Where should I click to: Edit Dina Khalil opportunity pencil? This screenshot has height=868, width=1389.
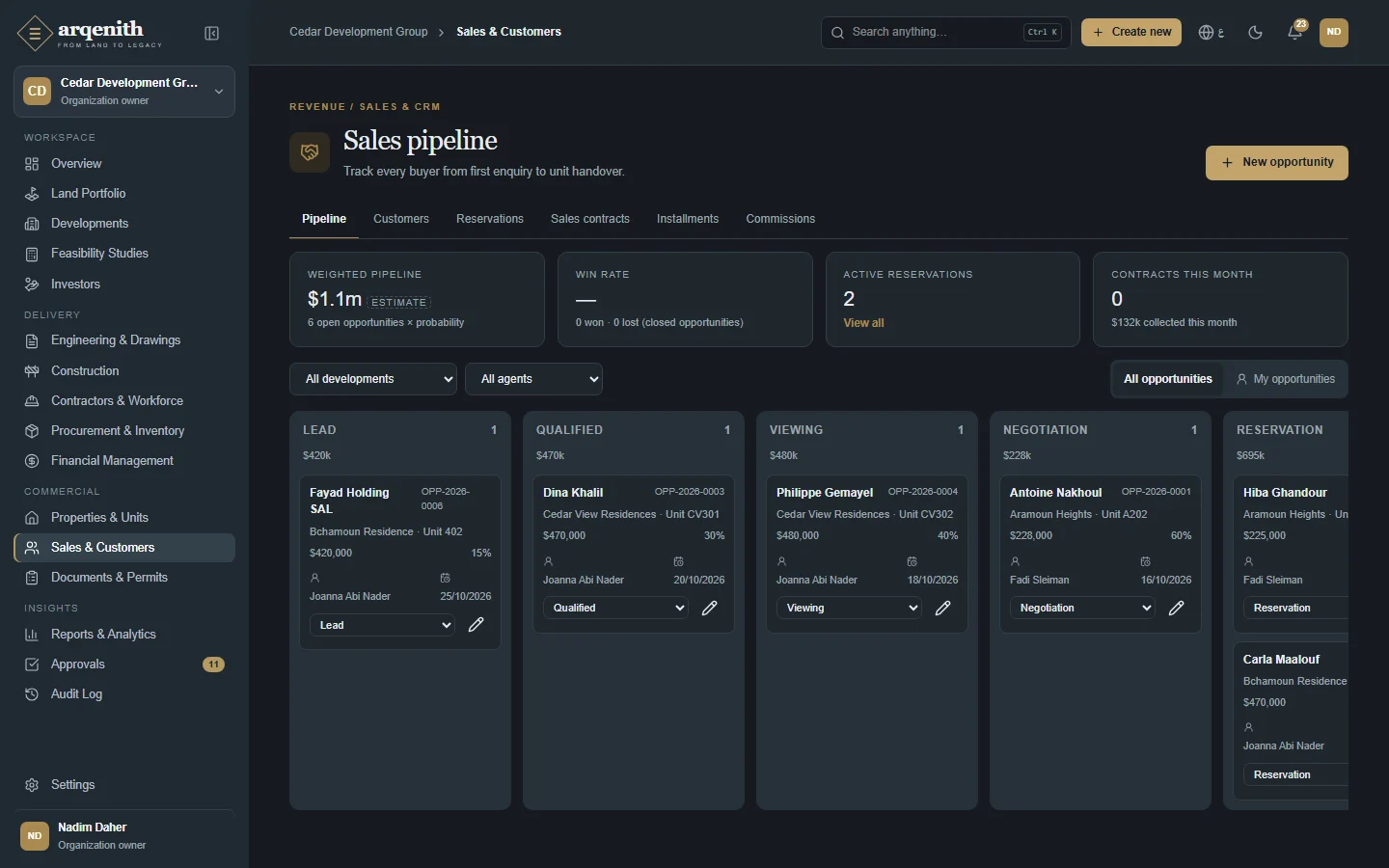tap(710, 608)
